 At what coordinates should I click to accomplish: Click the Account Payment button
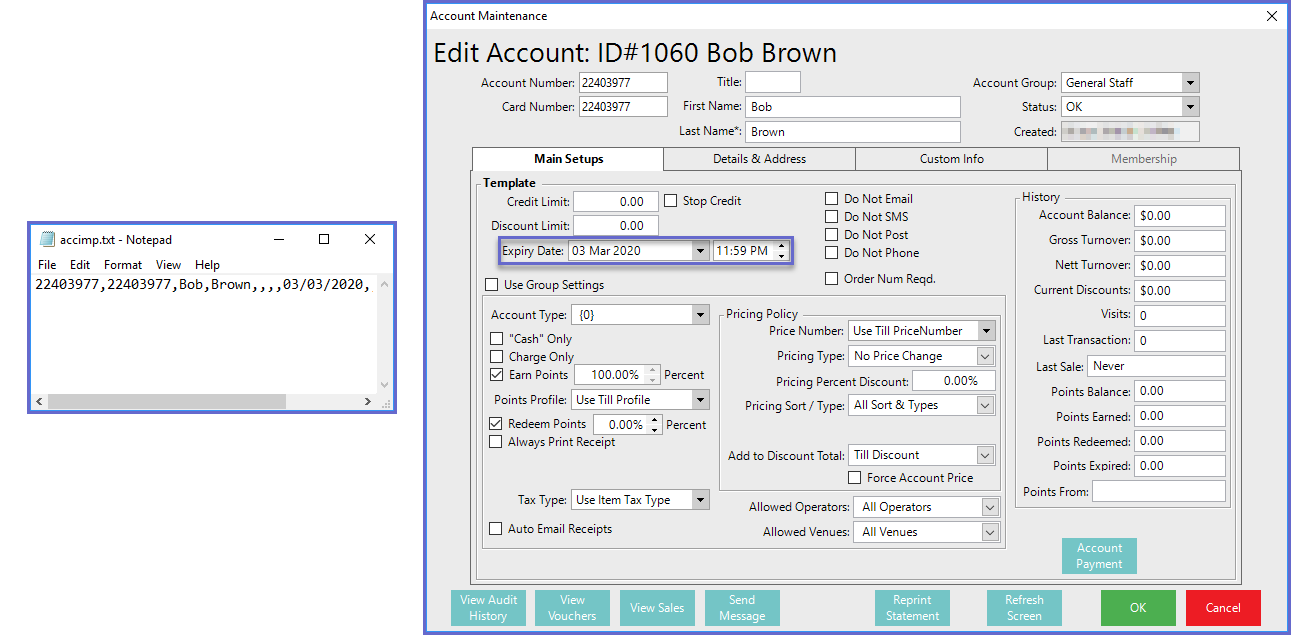(1099, 556)
